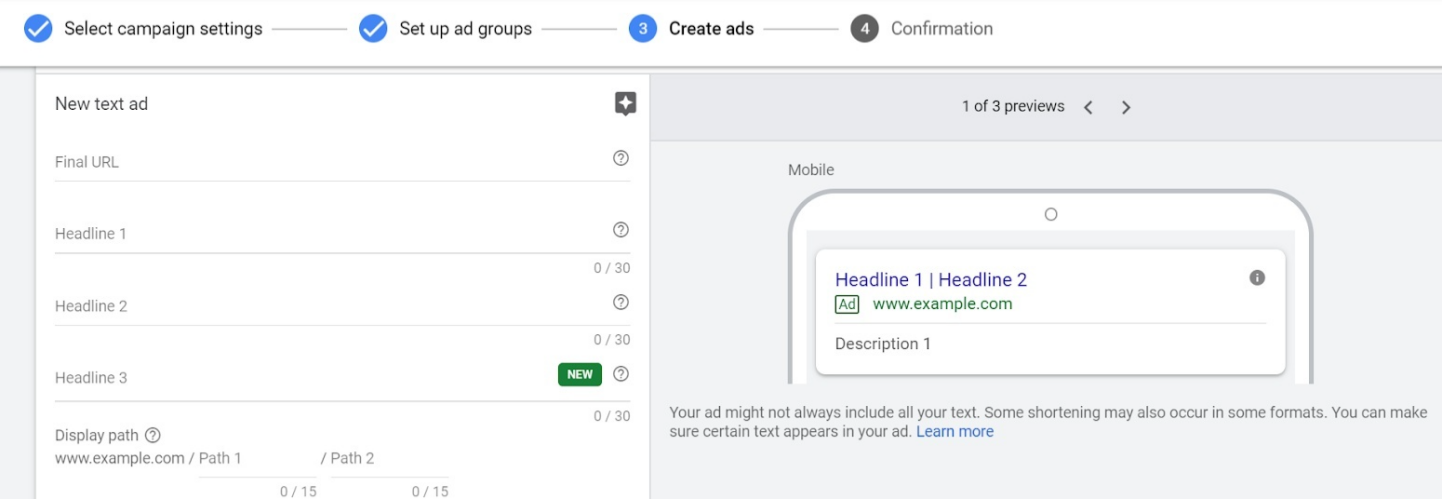Click the step 3 Create ads circle
Viewport: 1442px width, 499px height.
pos(642,28)
